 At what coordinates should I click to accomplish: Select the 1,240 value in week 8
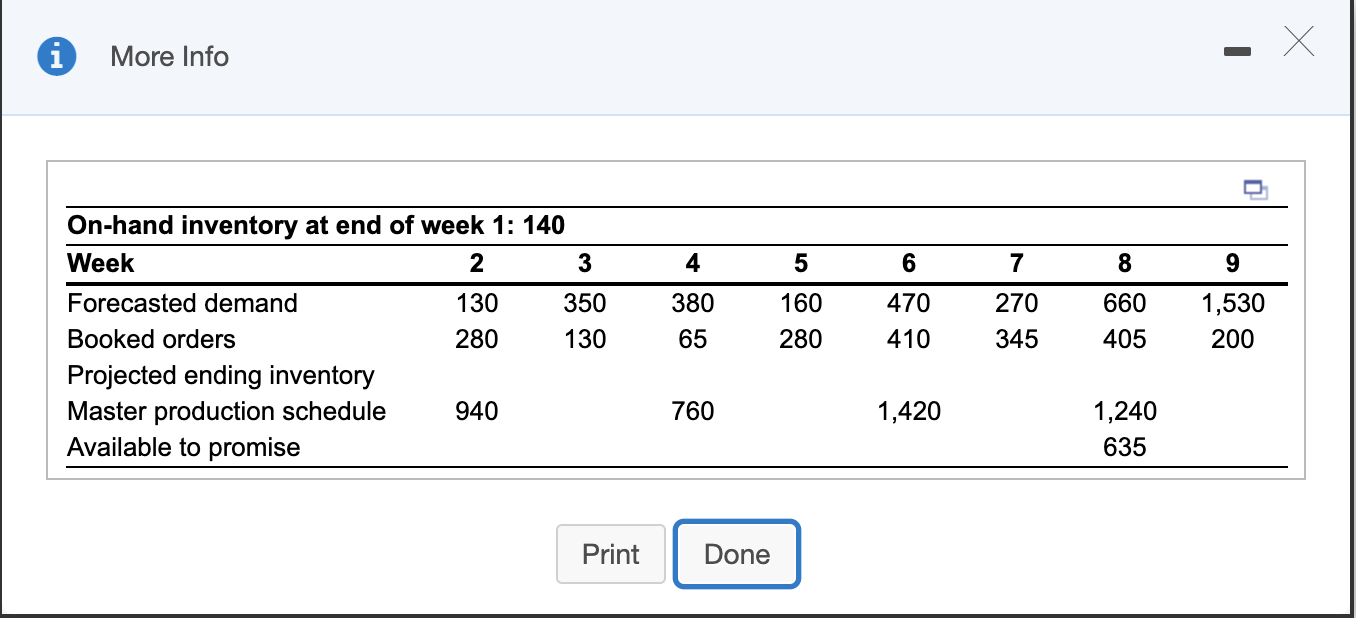click(1124, 411)
